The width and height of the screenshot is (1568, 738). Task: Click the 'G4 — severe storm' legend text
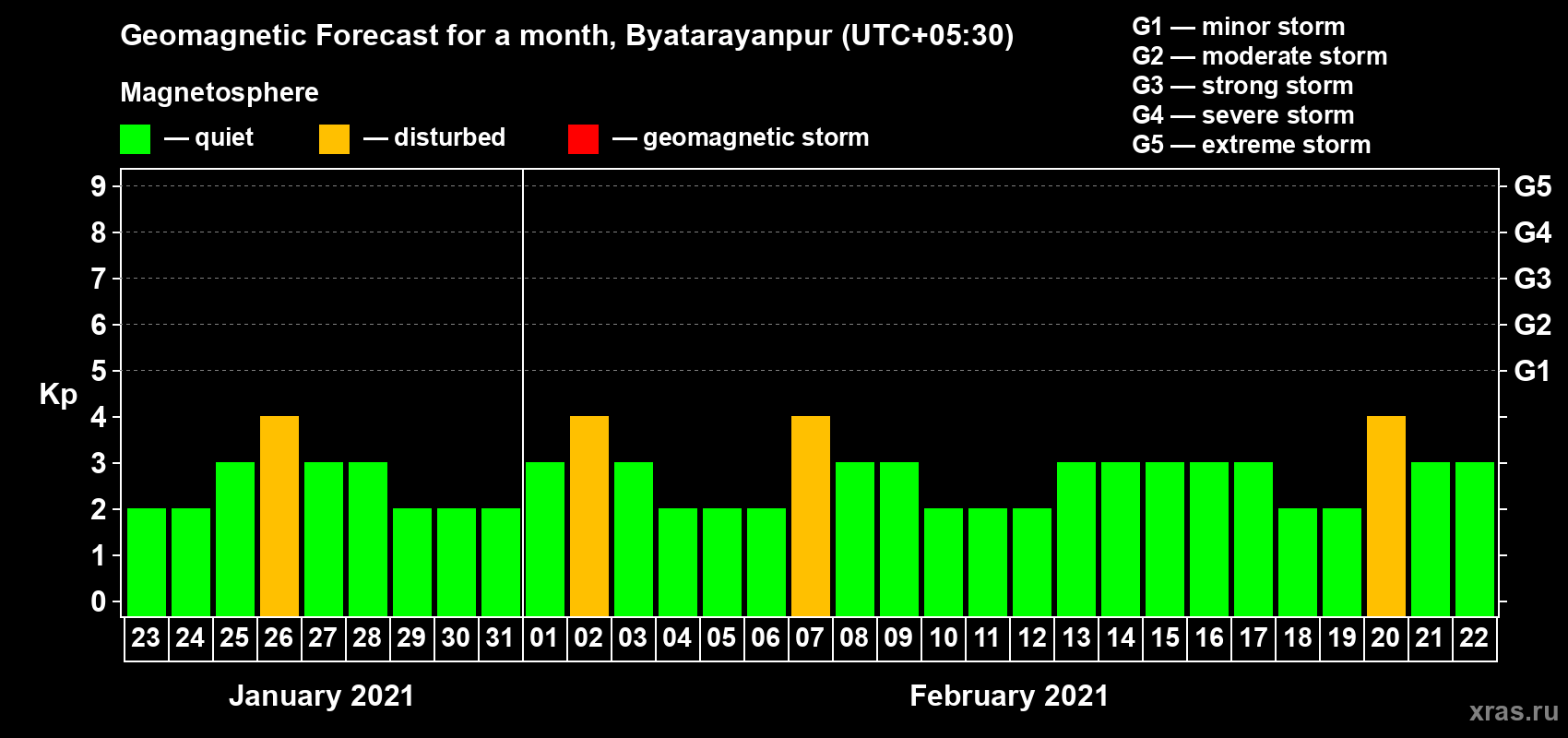pyautogui.click(x=1243, y=115)
